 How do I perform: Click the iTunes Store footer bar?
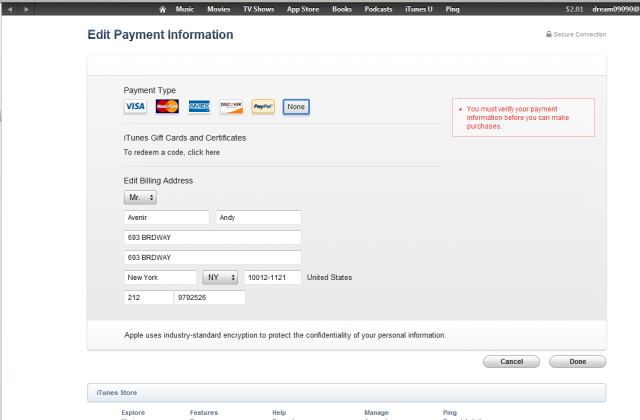347,393
